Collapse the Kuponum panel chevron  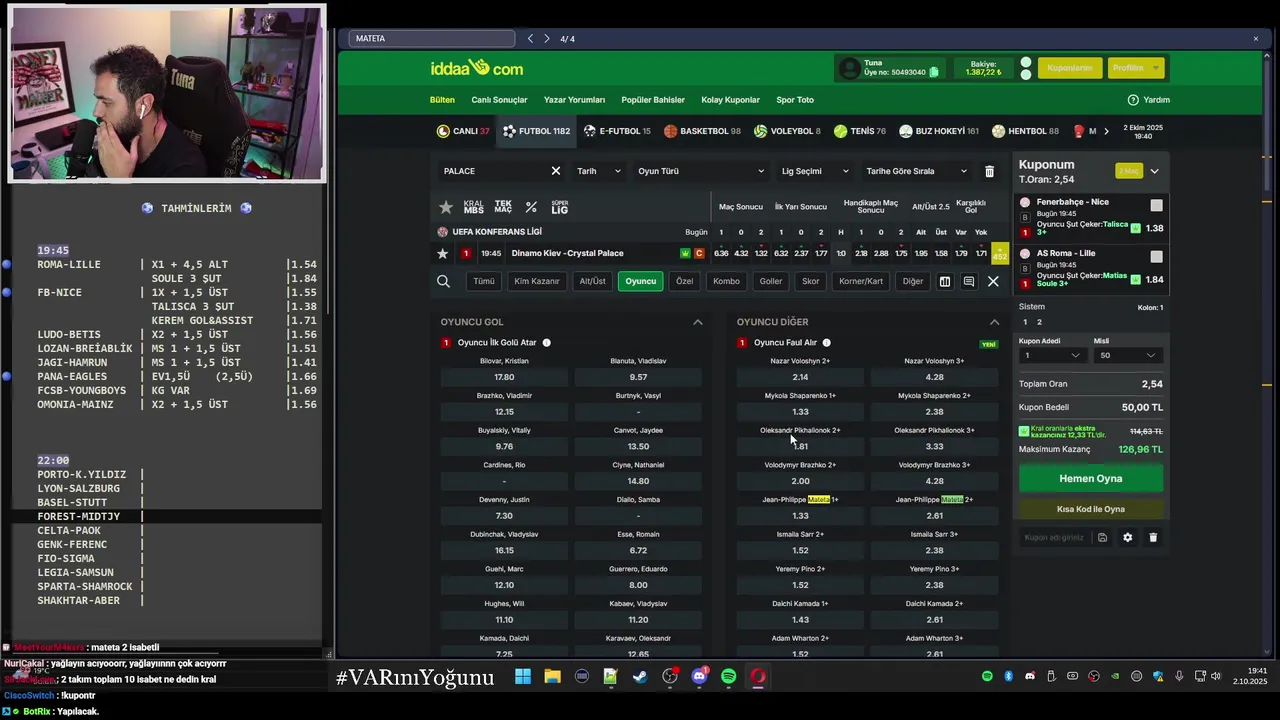[x=1154, y=171]
